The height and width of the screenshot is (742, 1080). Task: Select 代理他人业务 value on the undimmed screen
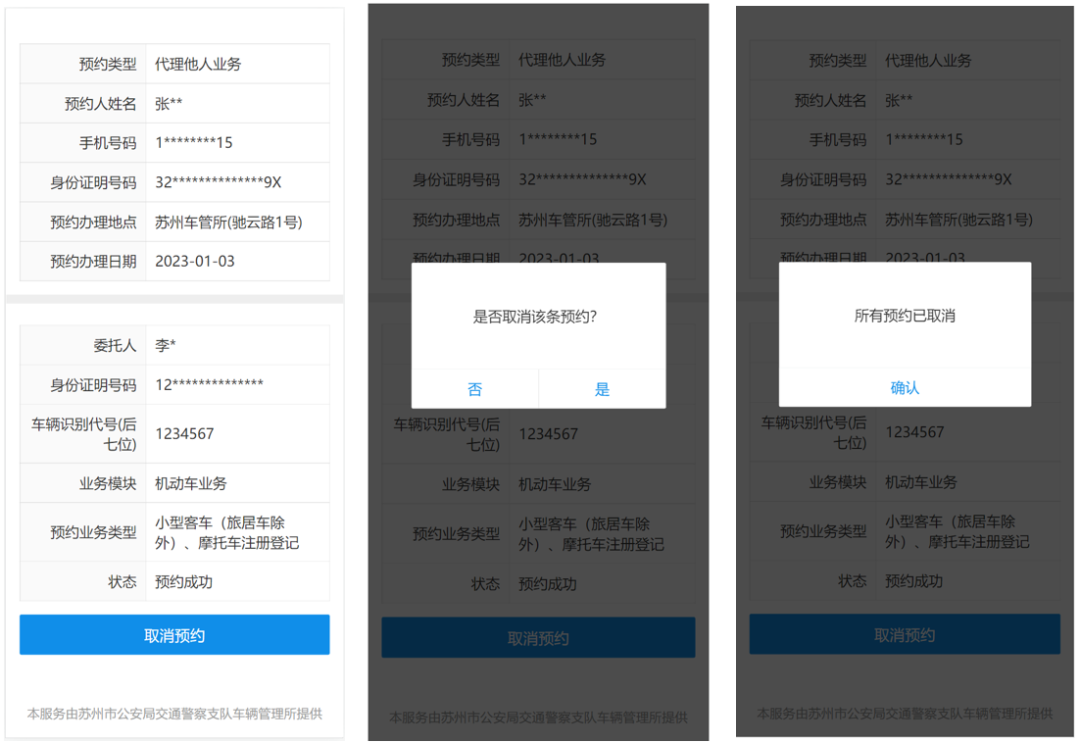pyautogui.click(x=198, y=64)
